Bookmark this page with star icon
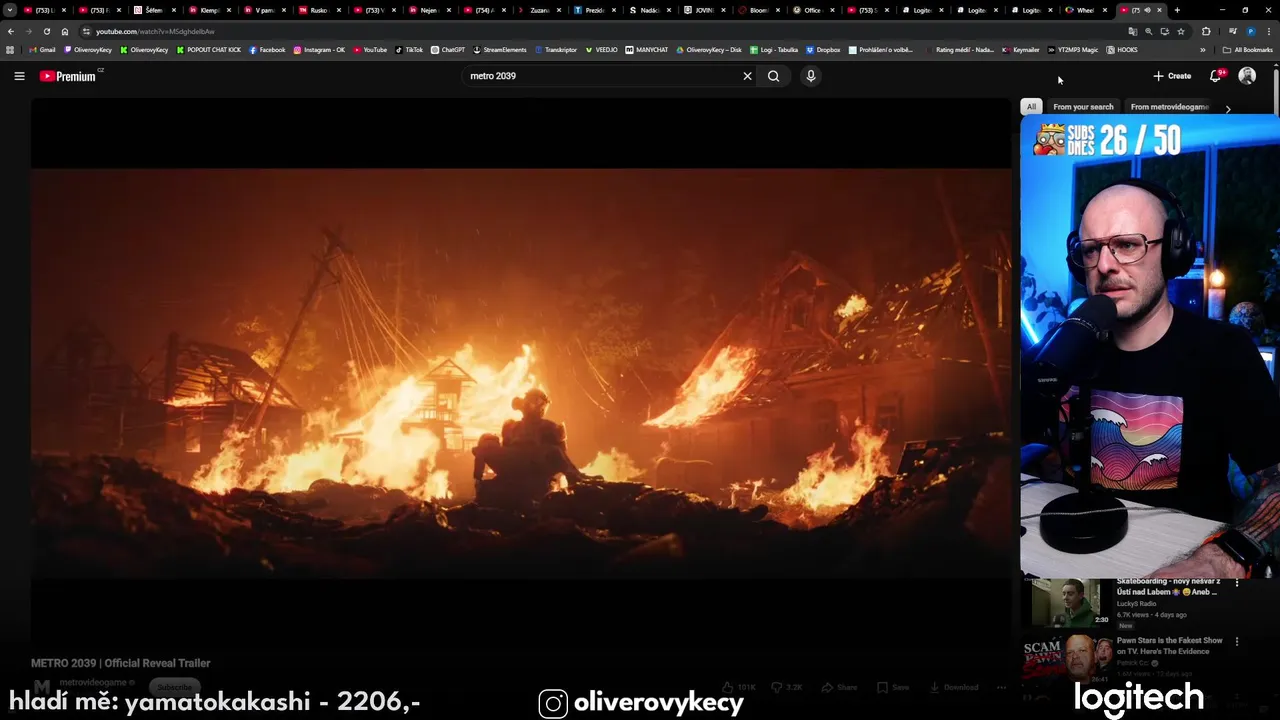The height and width of the screenshot is (720, 1280). coord(1181,31)
